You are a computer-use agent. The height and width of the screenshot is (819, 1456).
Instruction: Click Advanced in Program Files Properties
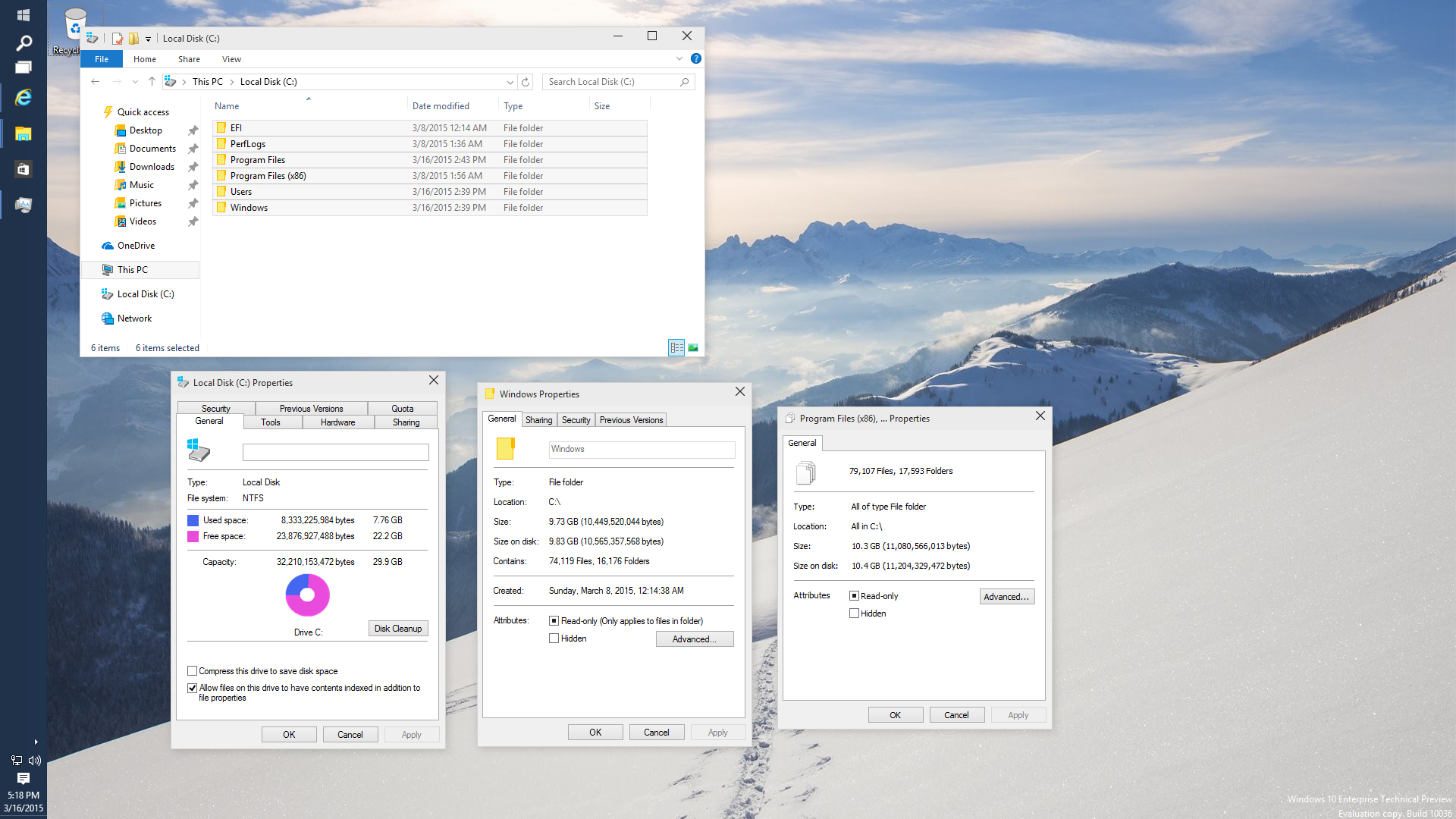(1006, 597)
